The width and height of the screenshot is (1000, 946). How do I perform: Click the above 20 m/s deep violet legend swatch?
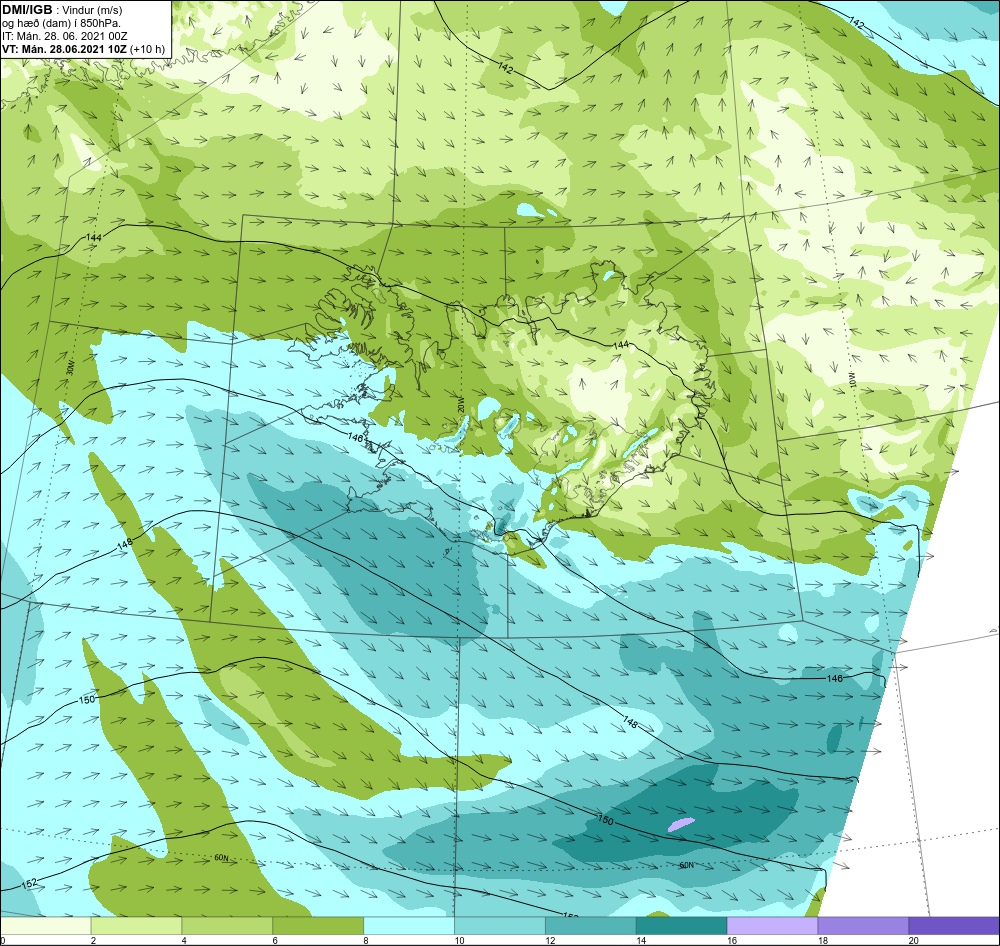click(x=955, y=925)
